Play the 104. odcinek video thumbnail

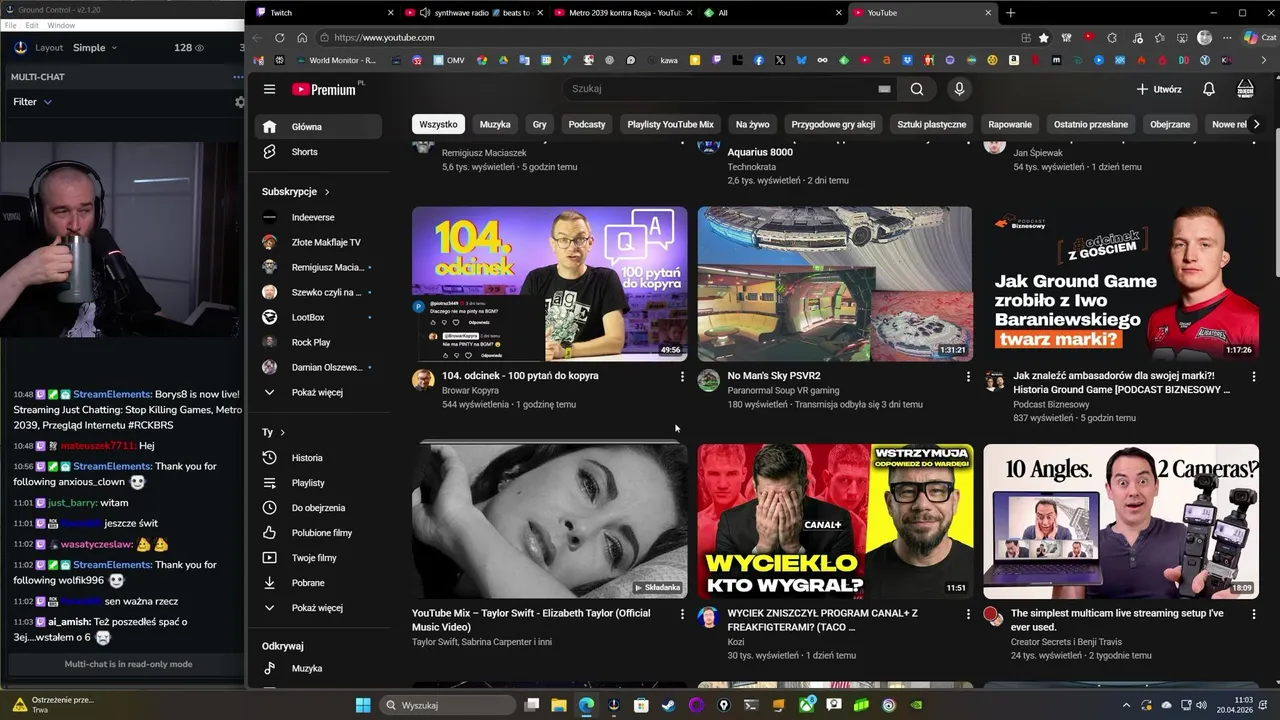549,284
